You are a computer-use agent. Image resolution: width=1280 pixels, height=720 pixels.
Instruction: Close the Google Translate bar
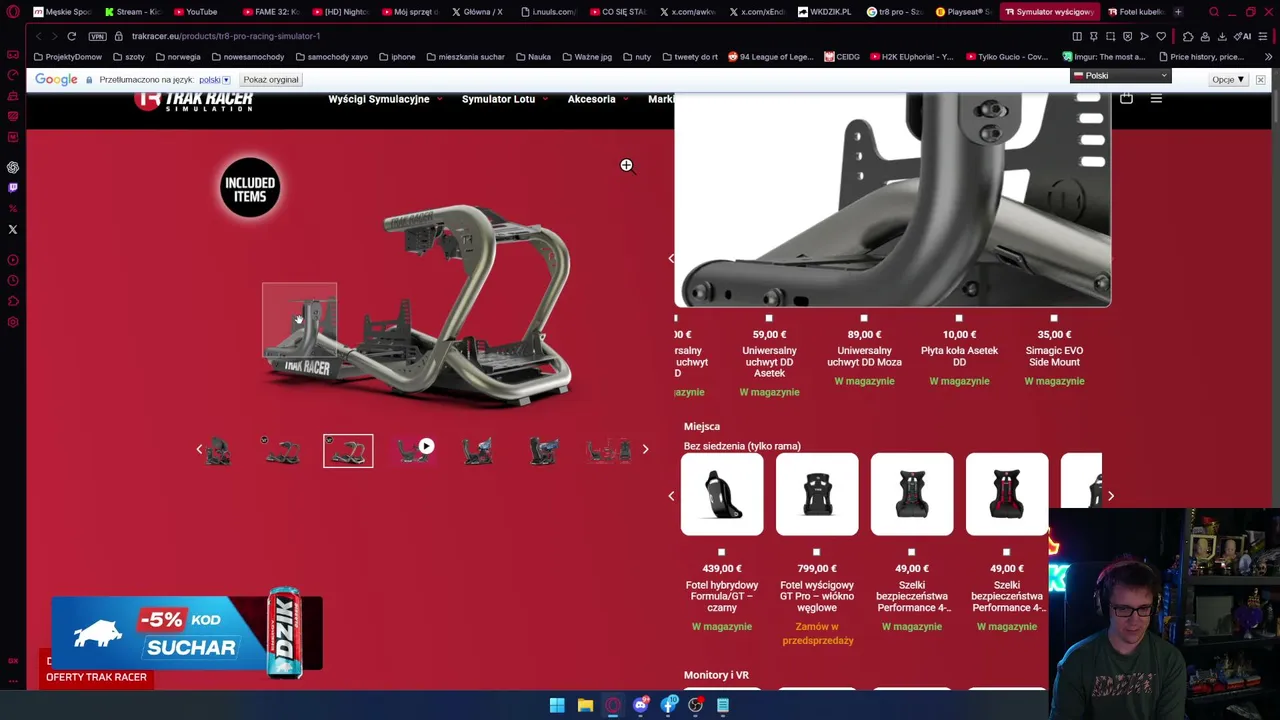(x=1260, y=80)
